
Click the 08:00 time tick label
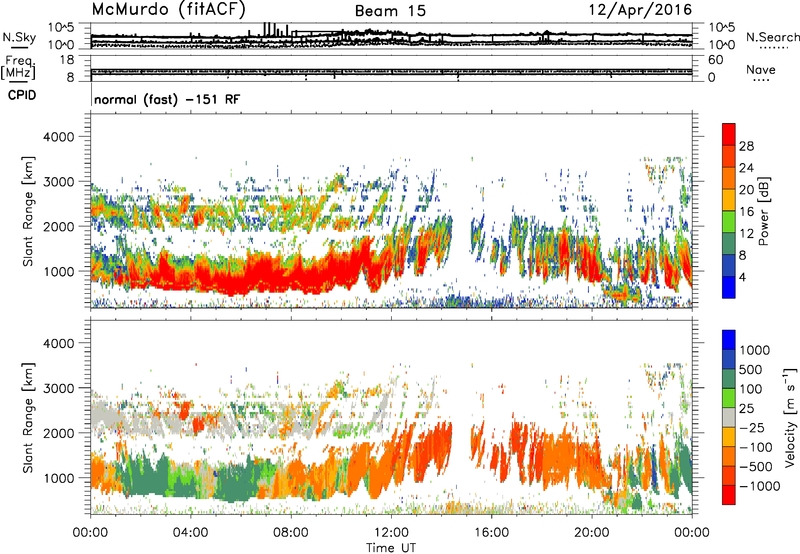point(291,533)
